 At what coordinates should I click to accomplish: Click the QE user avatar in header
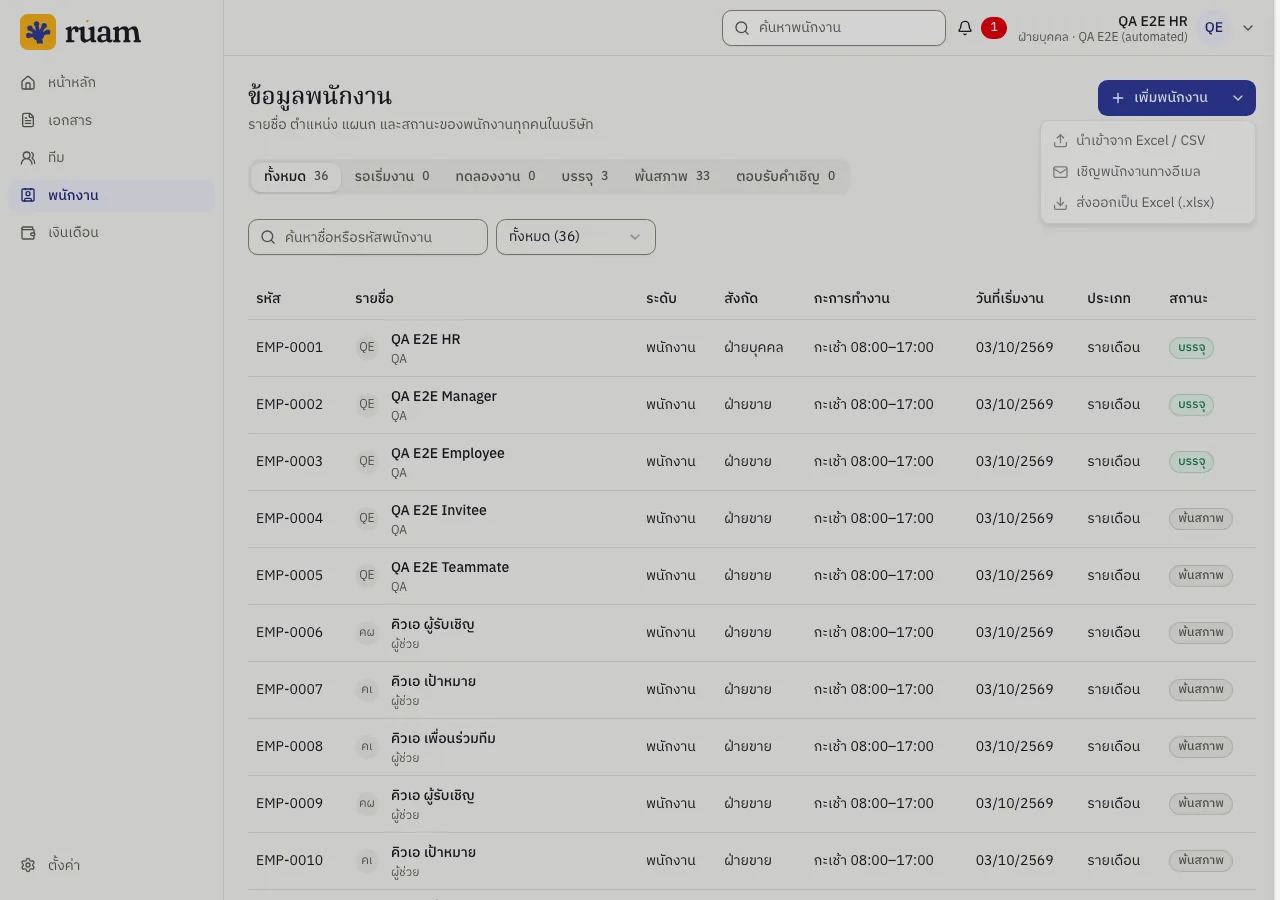tap(1214, 28)
